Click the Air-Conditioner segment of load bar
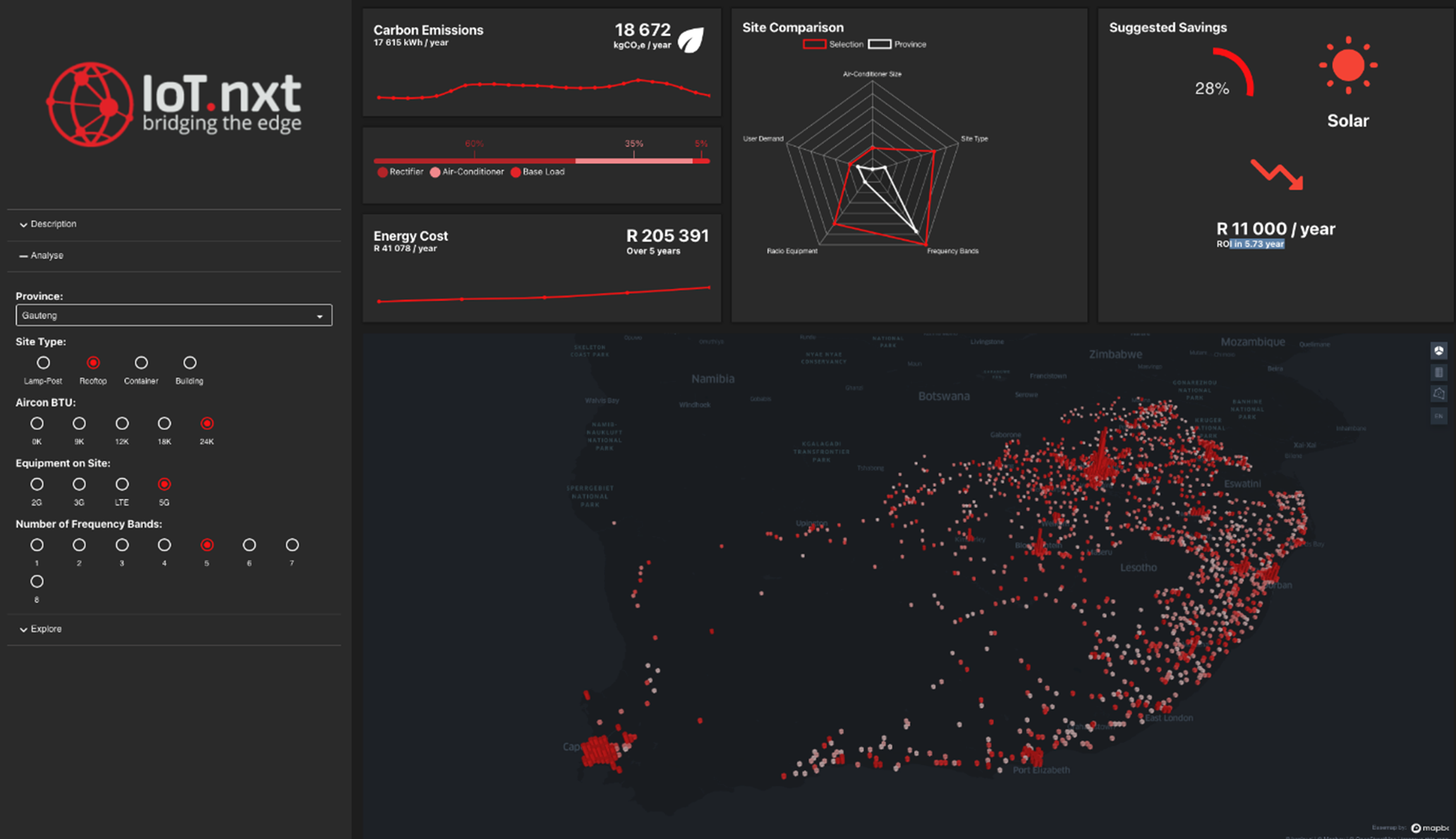 tap(633, 161)
